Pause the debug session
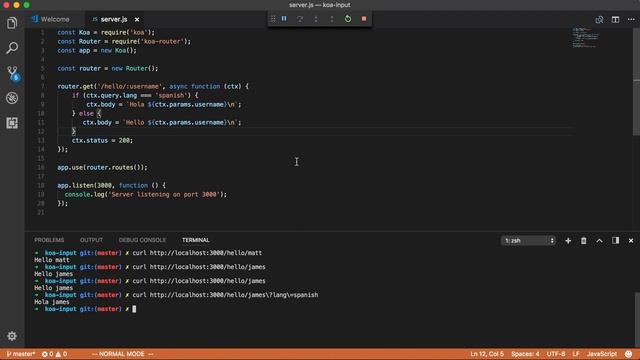This screenshot has height=360, width=640. tap(284, 19)
